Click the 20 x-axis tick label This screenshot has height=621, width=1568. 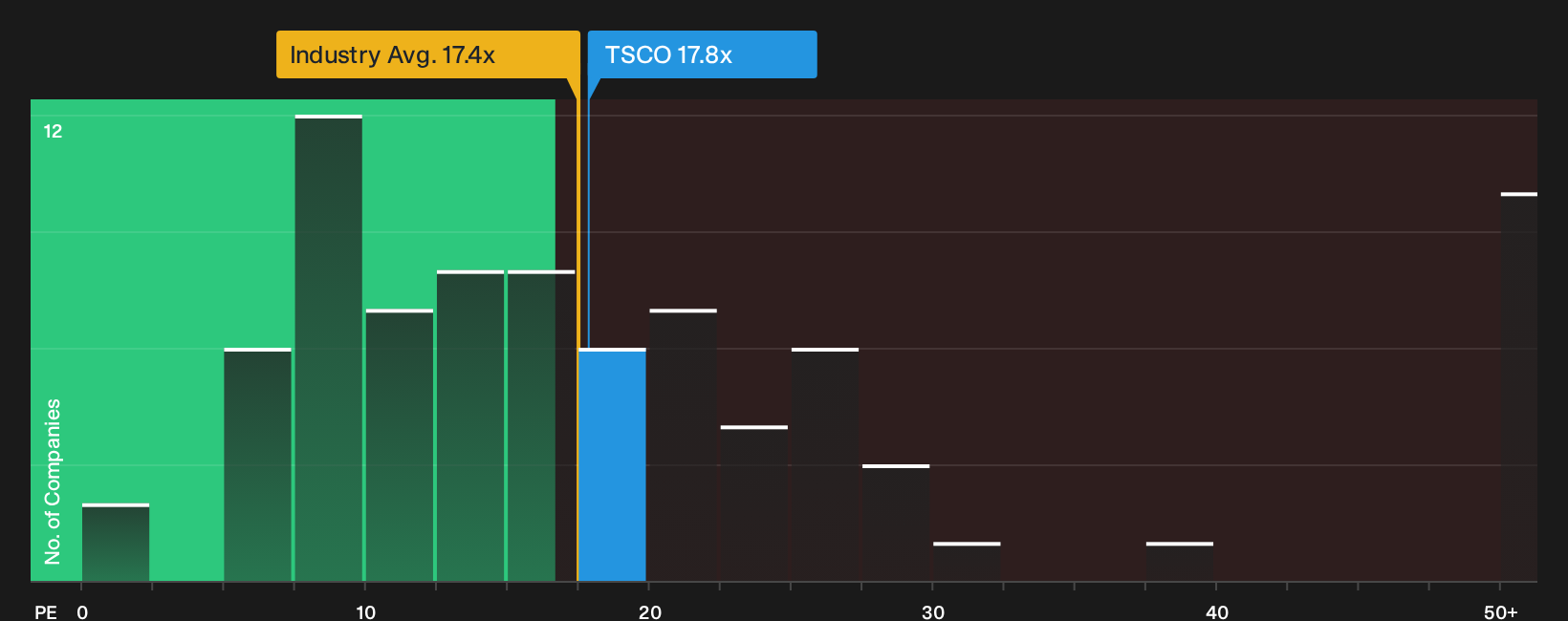pos(650,612)
